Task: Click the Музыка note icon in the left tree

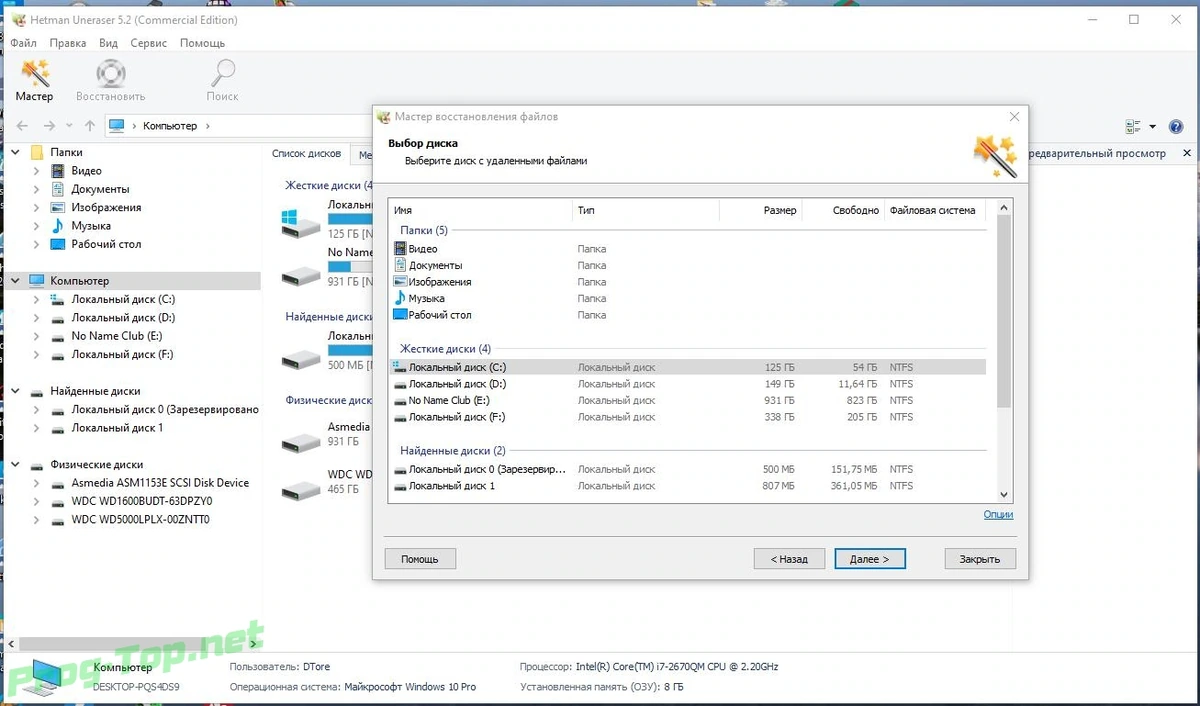Action: 59,226
